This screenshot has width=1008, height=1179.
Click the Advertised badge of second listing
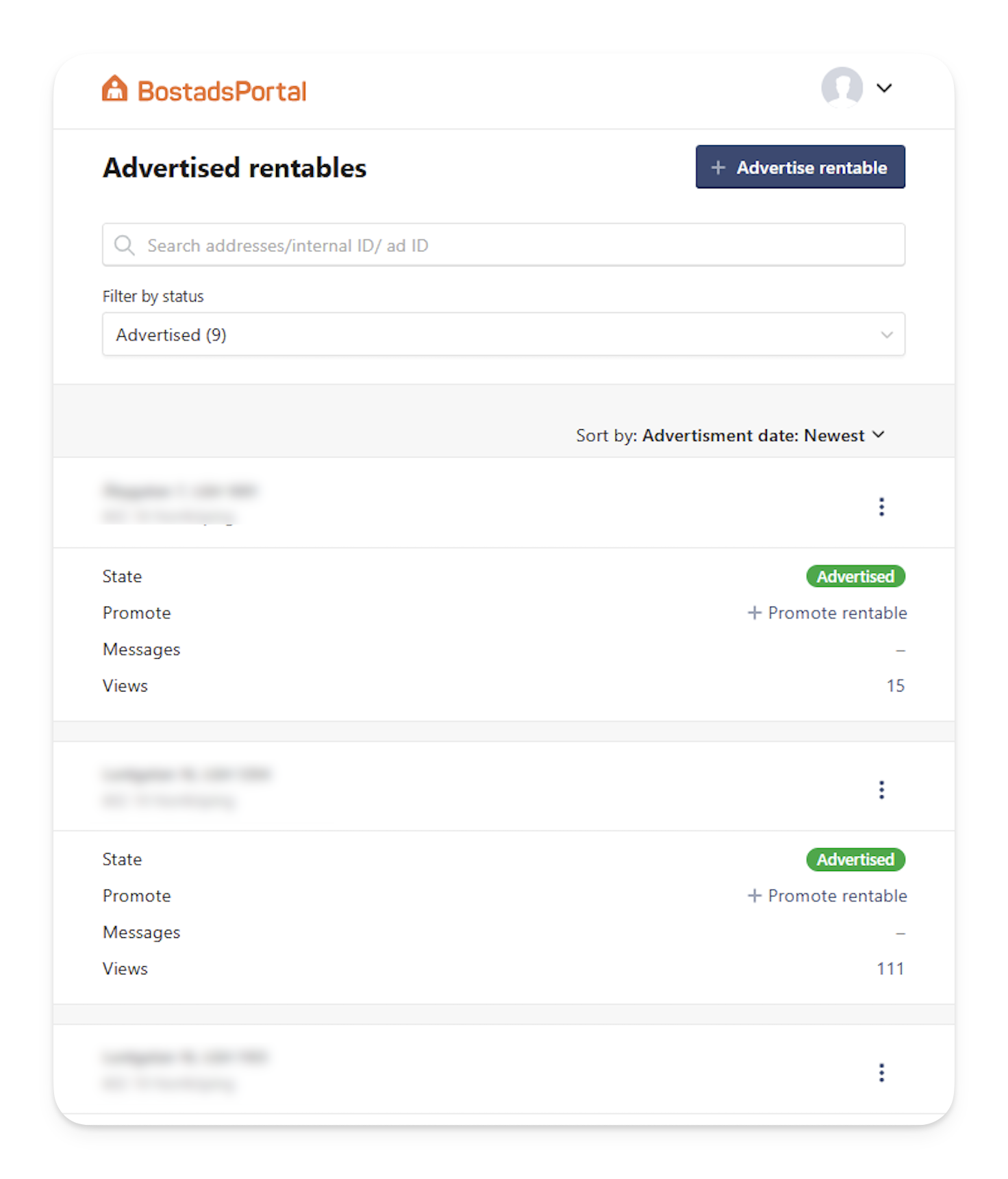(x=855, y=859)
